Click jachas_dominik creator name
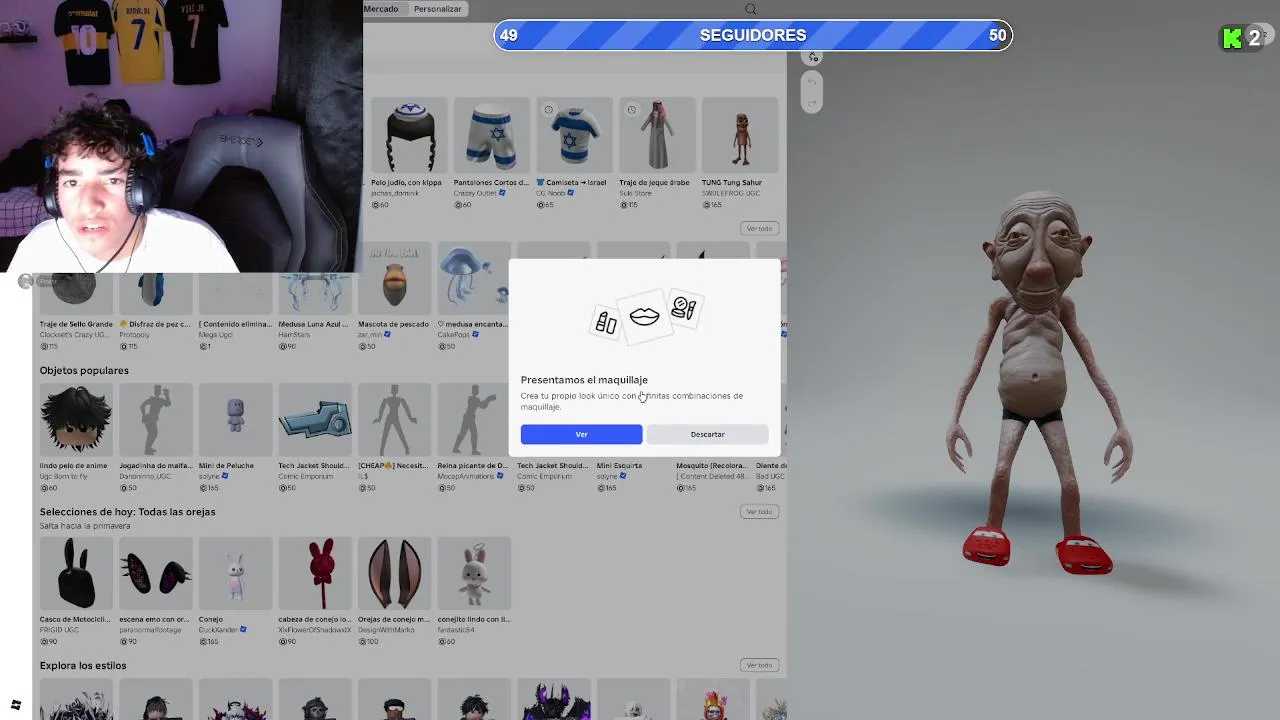This screenshot has height=720, width=1280. 395,193
